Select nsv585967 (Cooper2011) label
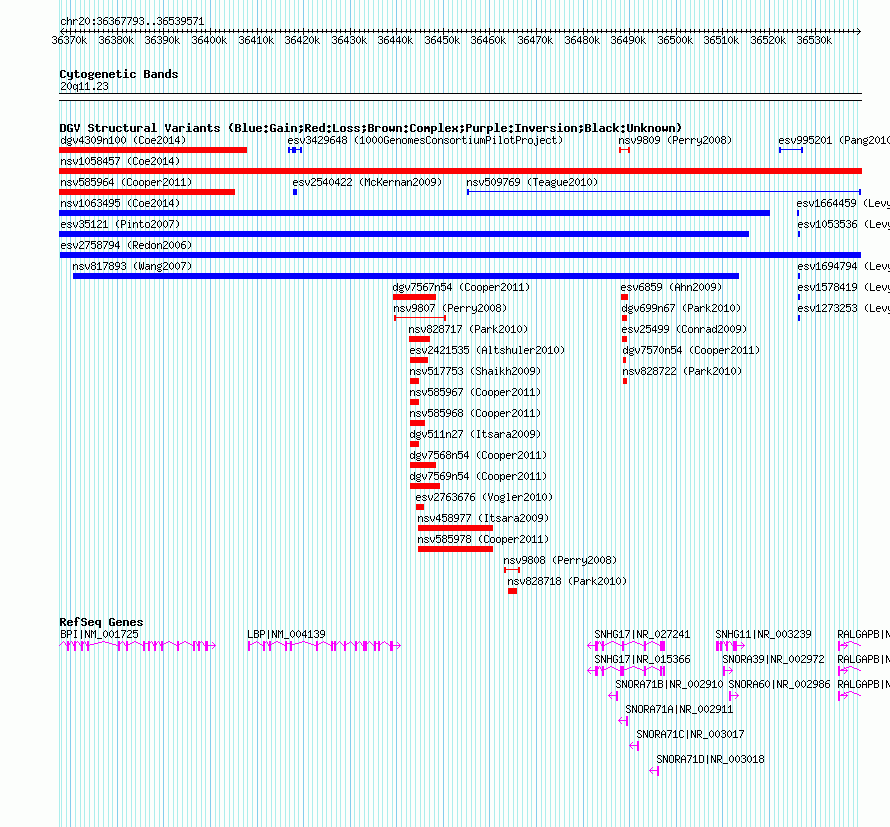Image resolution: width=890 pixels, height=827 pixels. pos(475,392)
